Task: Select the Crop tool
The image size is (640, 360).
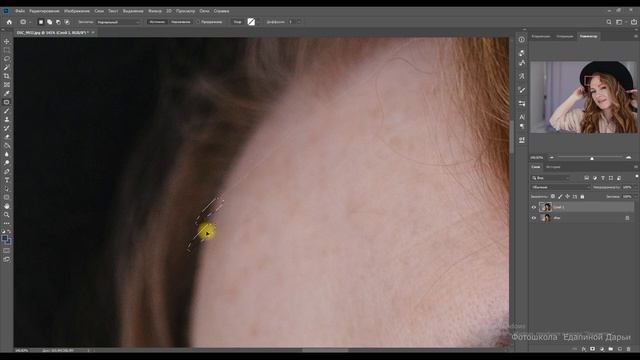Action: click(7, 76)
